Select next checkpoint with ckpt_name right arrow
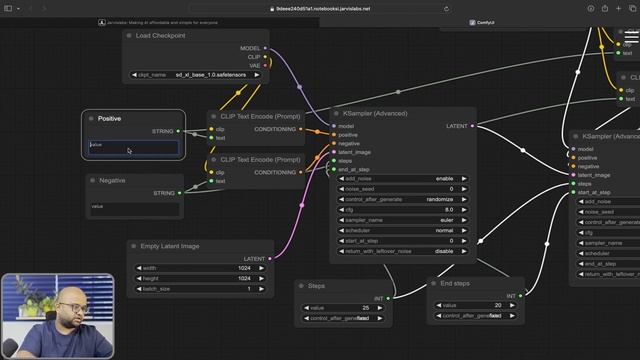This screenshot has height=360, width=640. pyautogui.click(x=257, y=75)
